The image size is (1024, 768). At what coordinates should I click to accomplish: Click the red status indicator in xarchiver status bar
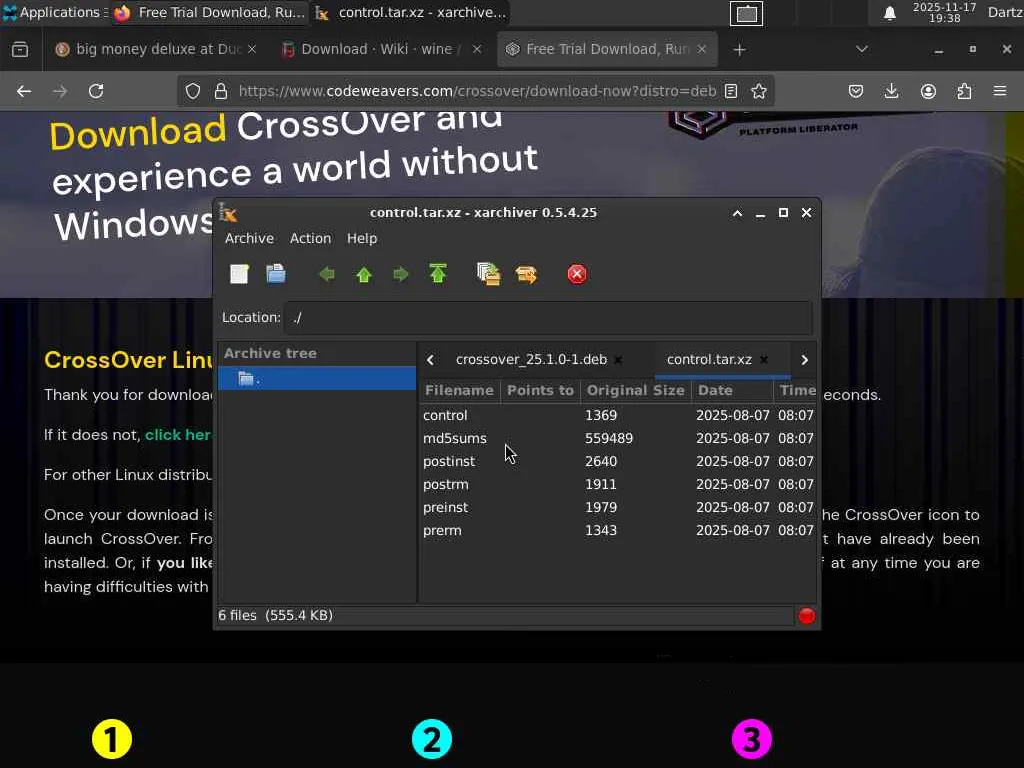coord(807,616)
